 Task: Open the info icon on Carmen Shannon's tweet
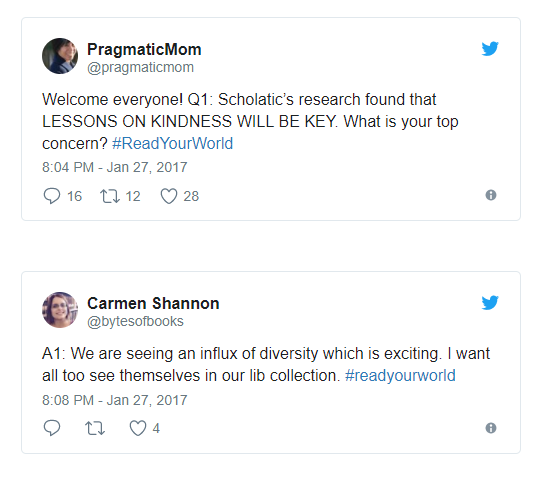pyautogui.click(x=491, y=428)
